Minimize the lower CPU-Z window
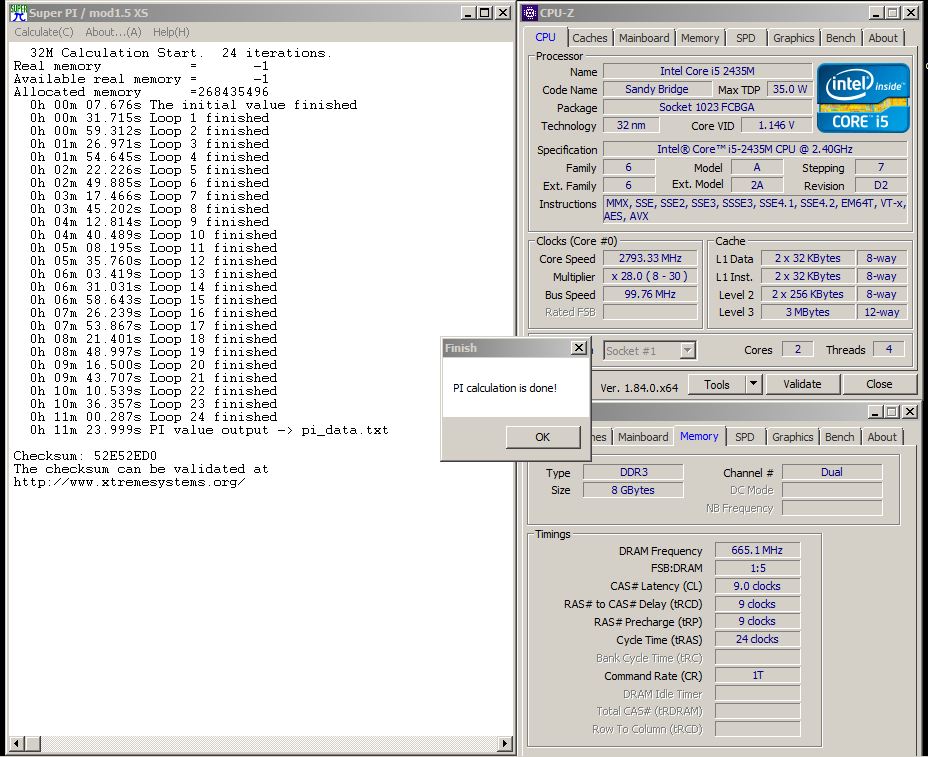 click(x=877, y=411)
